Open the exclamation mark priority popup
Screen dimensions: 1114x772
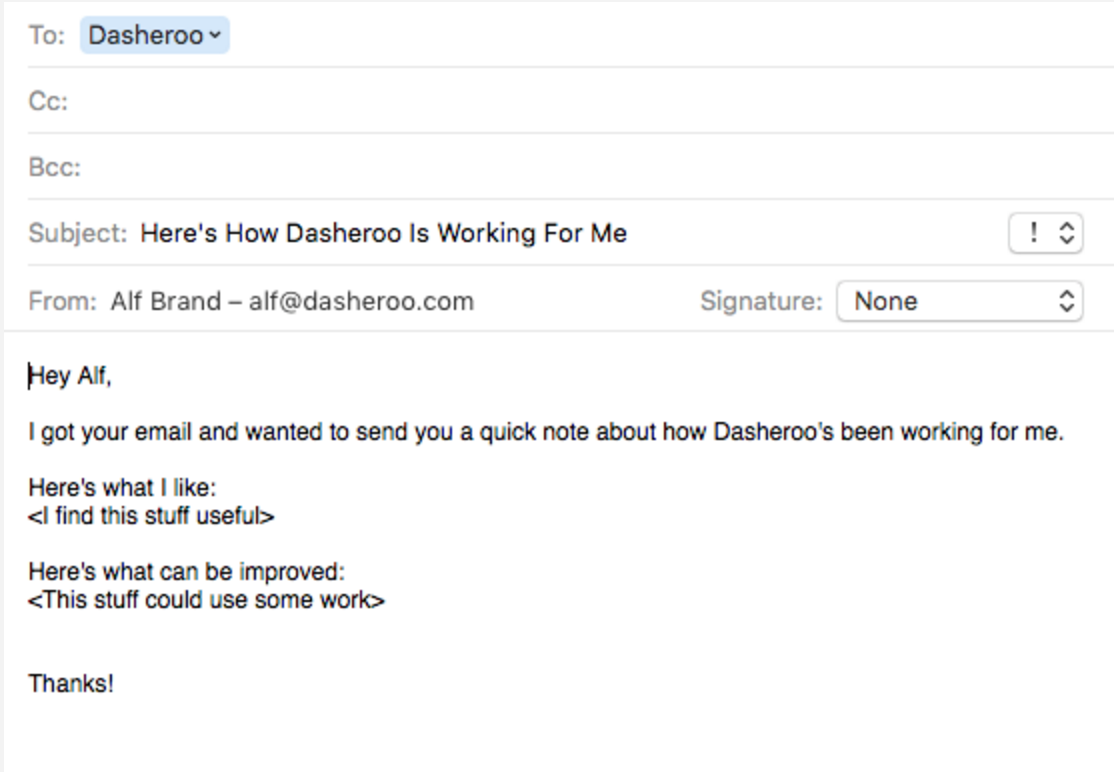pyautogui.click(x=1046, y=234)
